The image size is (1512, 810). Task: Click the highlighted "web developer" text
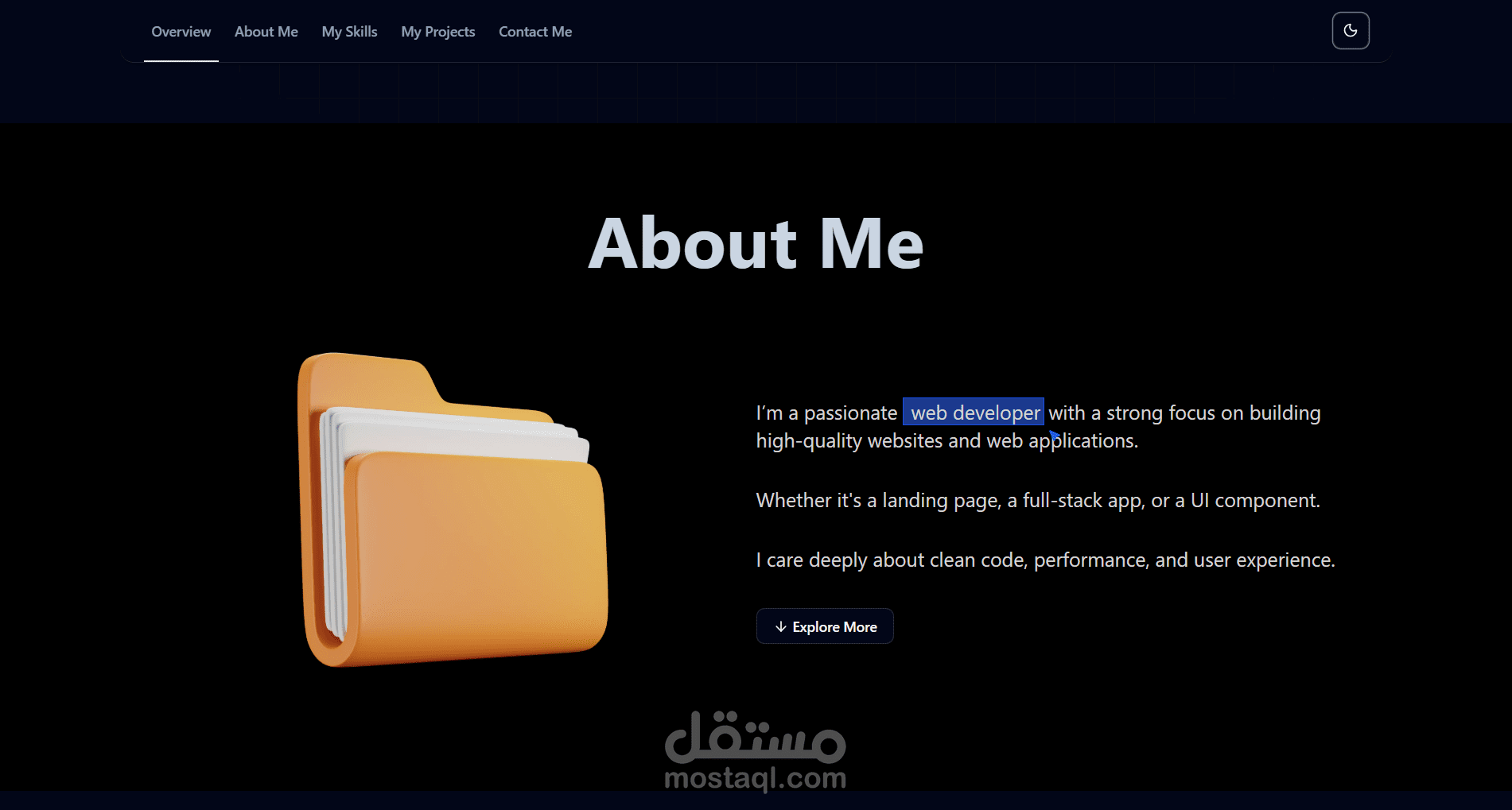(x=974, y=413)
